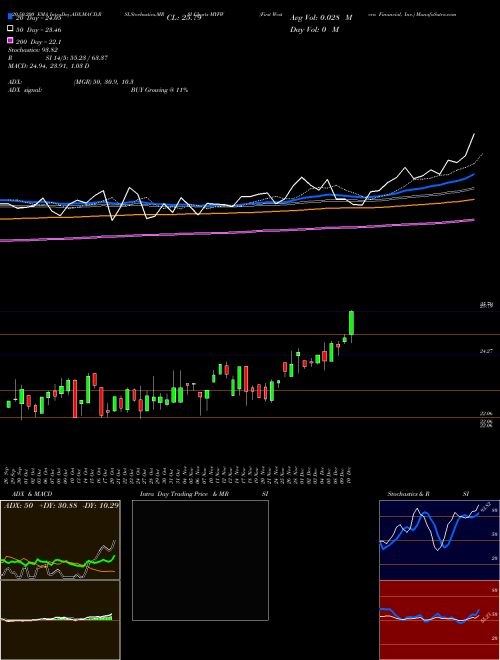Click the 'CL: 25.79' closing price

pyautogui.click(x=184, y=18)
